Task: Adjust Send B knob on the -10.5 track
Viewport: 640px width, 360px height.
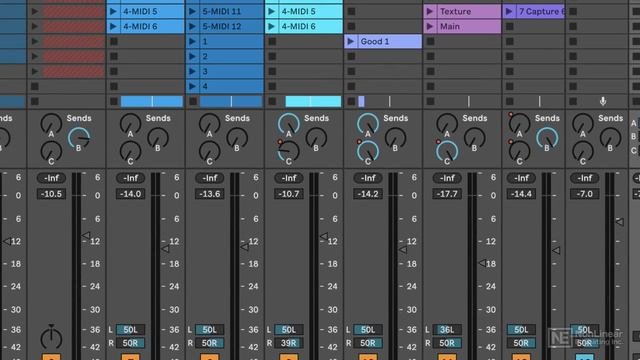Action: click(78, 138)
